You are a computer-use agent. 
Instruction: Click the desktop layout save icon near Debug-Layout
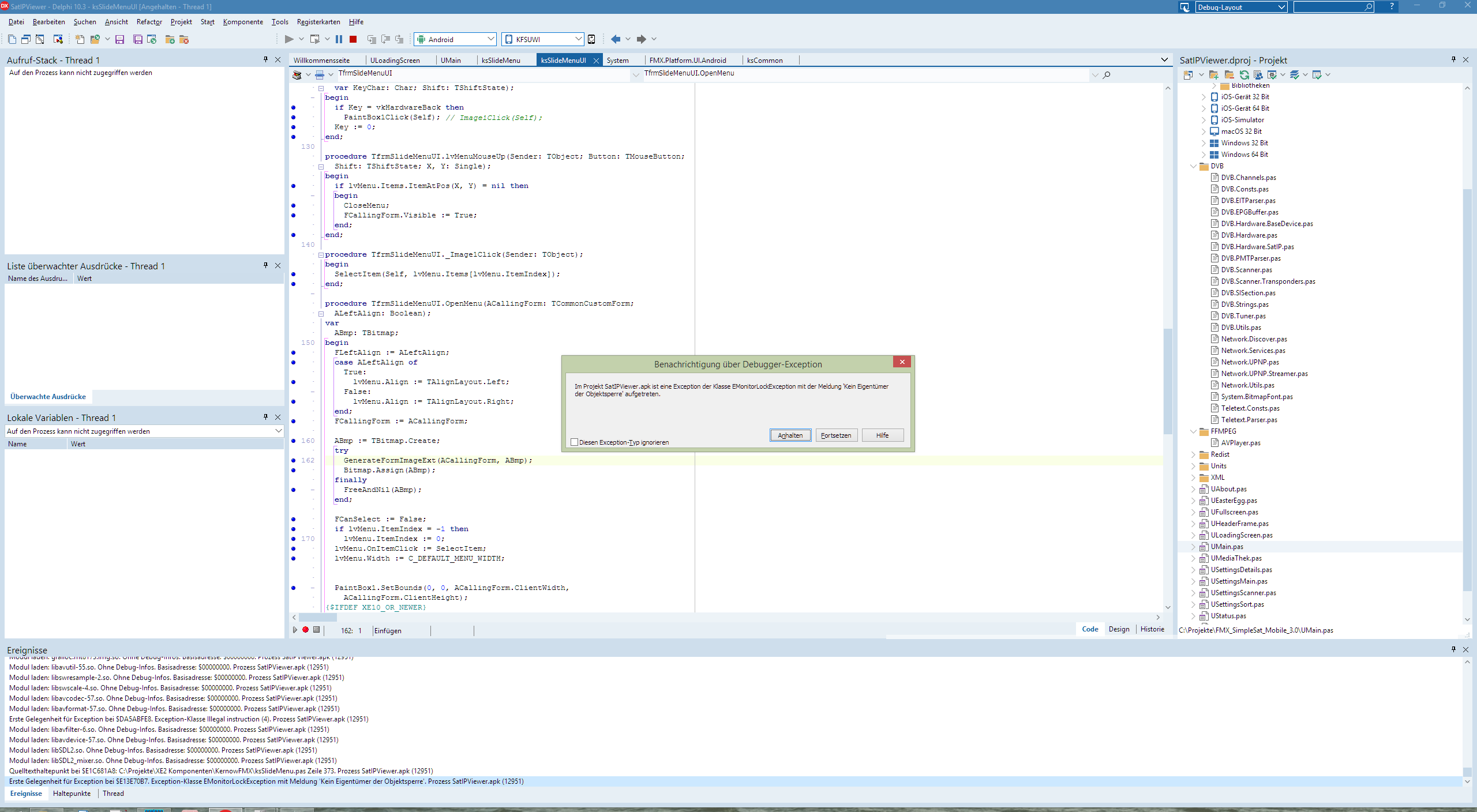(x=1185, y=7)
